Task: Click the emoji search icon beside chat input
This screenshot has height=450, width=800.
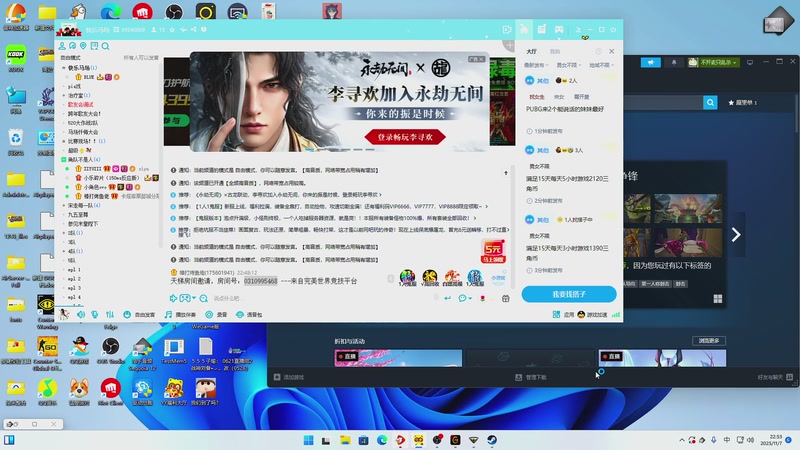Action: tap(204, 298)
